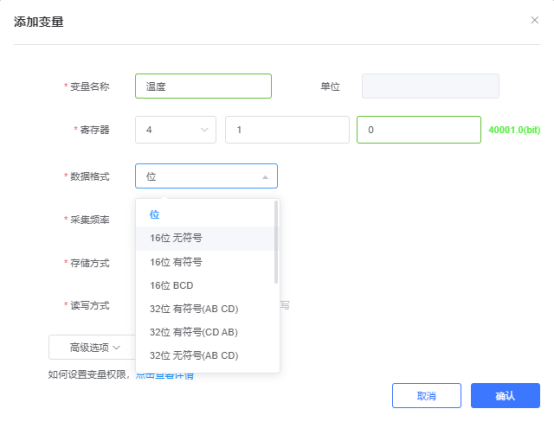Select 16位 无符号 option
554x429 pixels.
pos(205,238)
